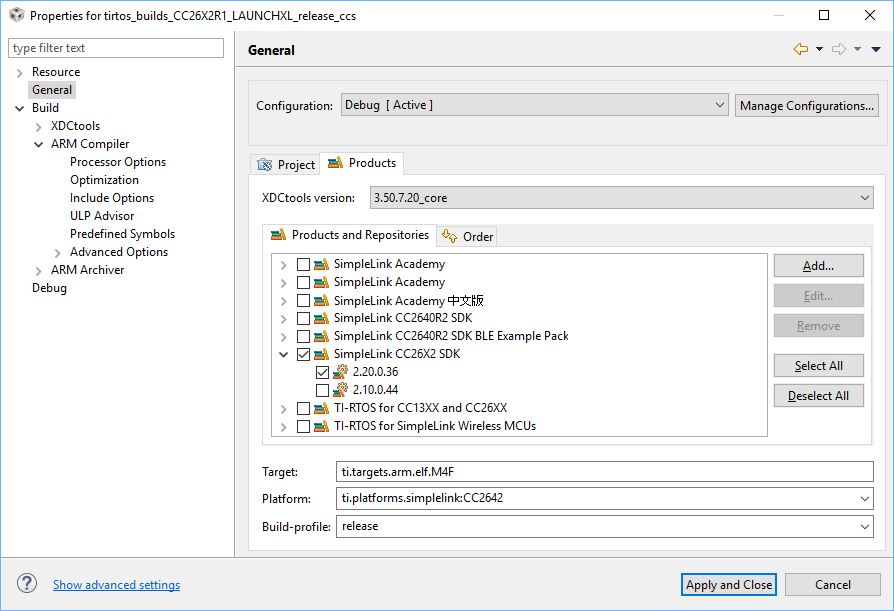Click the Target text field
The image size is (894, 611).
[x=605, y=472]
